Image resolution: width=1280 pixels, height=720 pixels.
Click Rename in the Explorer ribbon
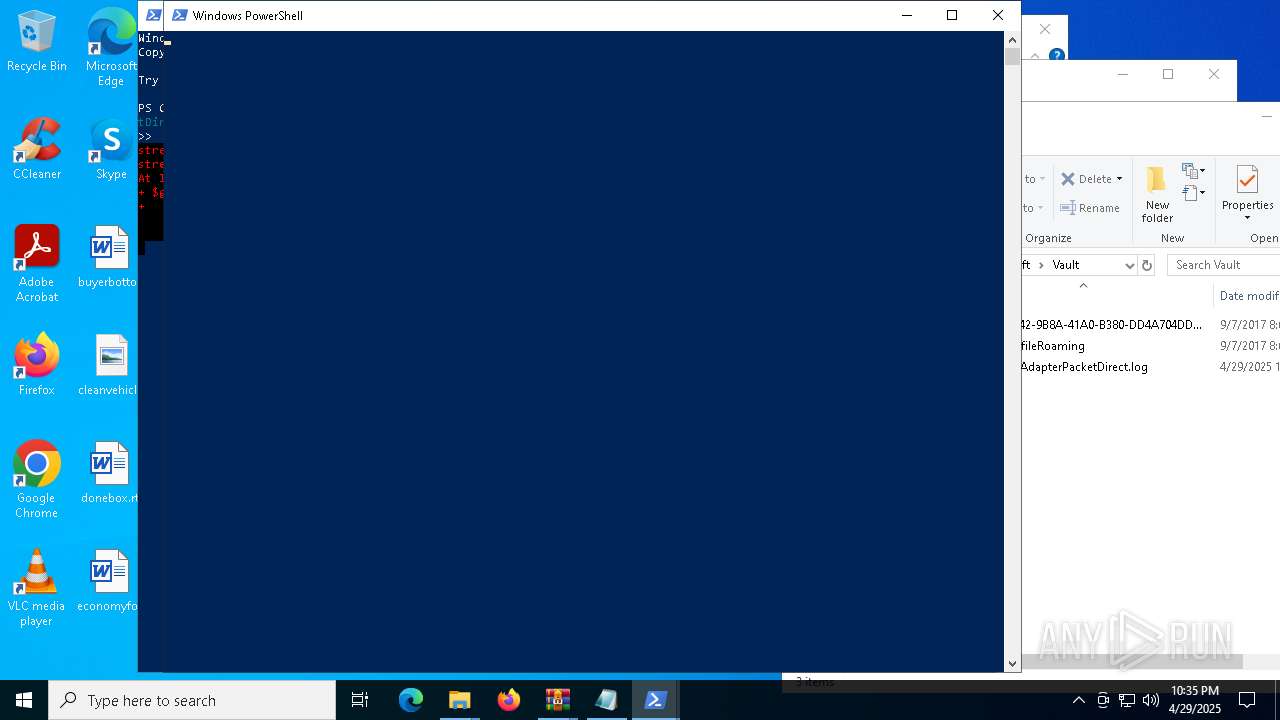tap(1090, 208)
